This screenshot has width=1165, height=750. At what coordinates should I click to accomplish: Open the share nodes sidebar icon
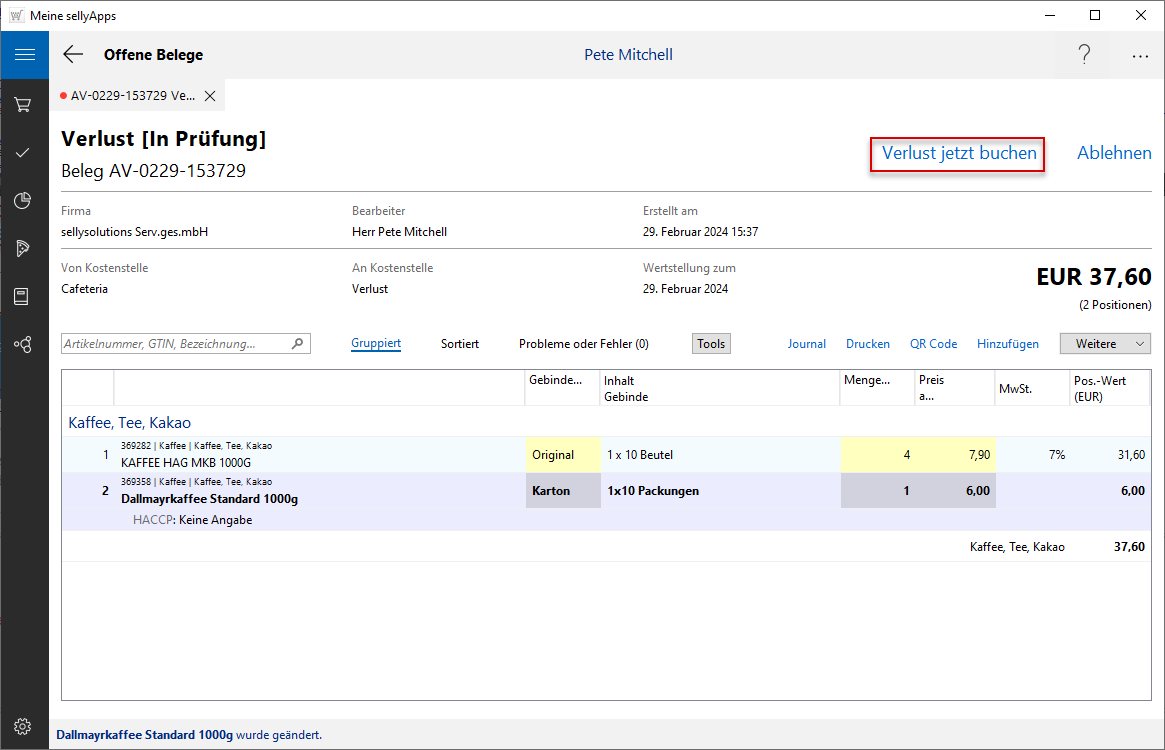(x=23, y=344)
